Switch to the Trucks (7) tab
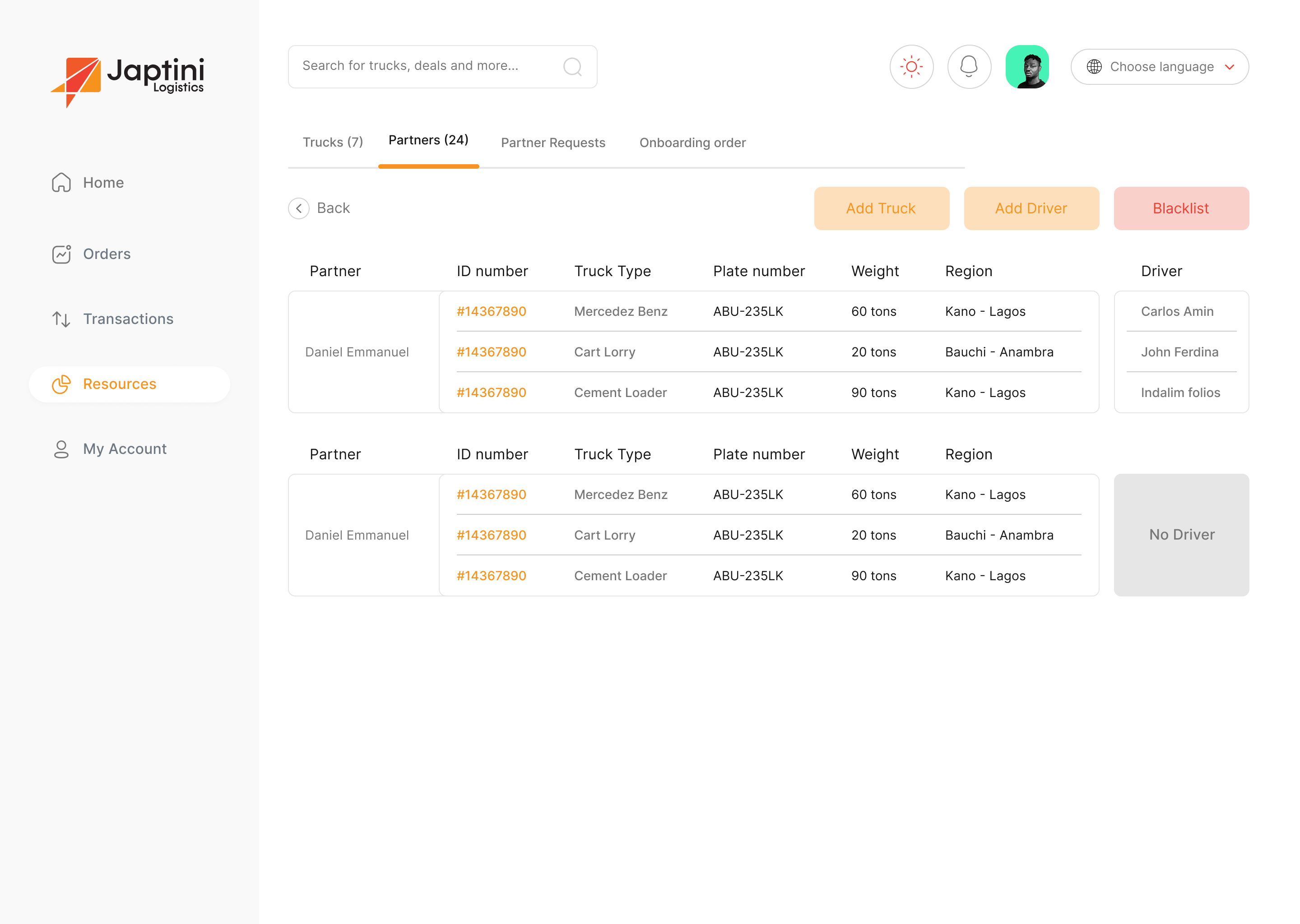Image resolution: width=1300 pixels, height=924 pixels. [x=333, y=142]
